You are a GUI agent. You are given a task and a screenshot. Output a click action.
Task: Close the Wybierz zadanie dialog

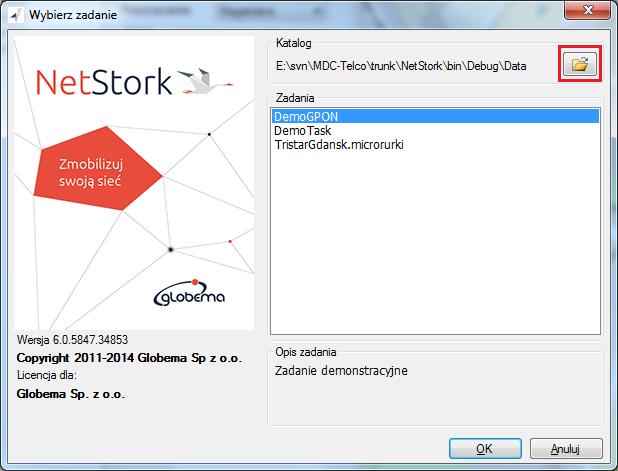click(588, 9)
